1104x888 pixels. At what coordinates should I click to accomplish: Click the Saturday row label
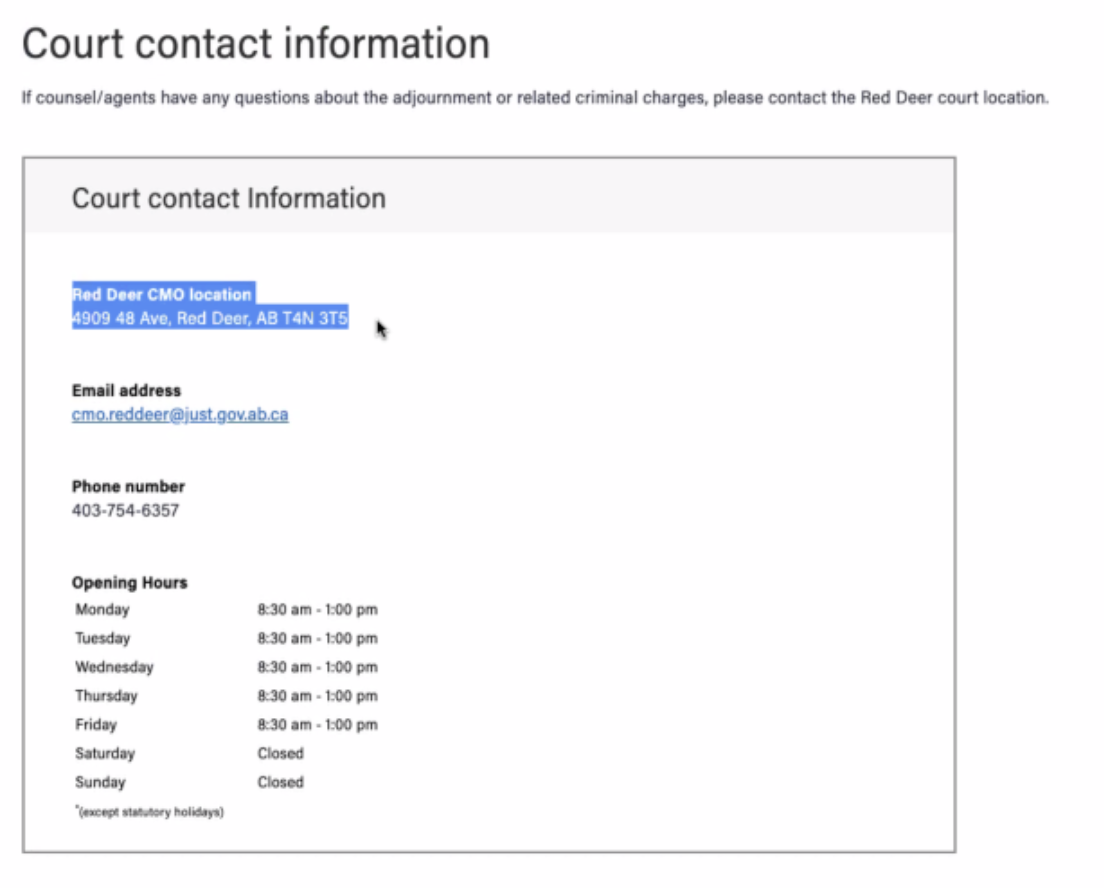pos(104,754)
